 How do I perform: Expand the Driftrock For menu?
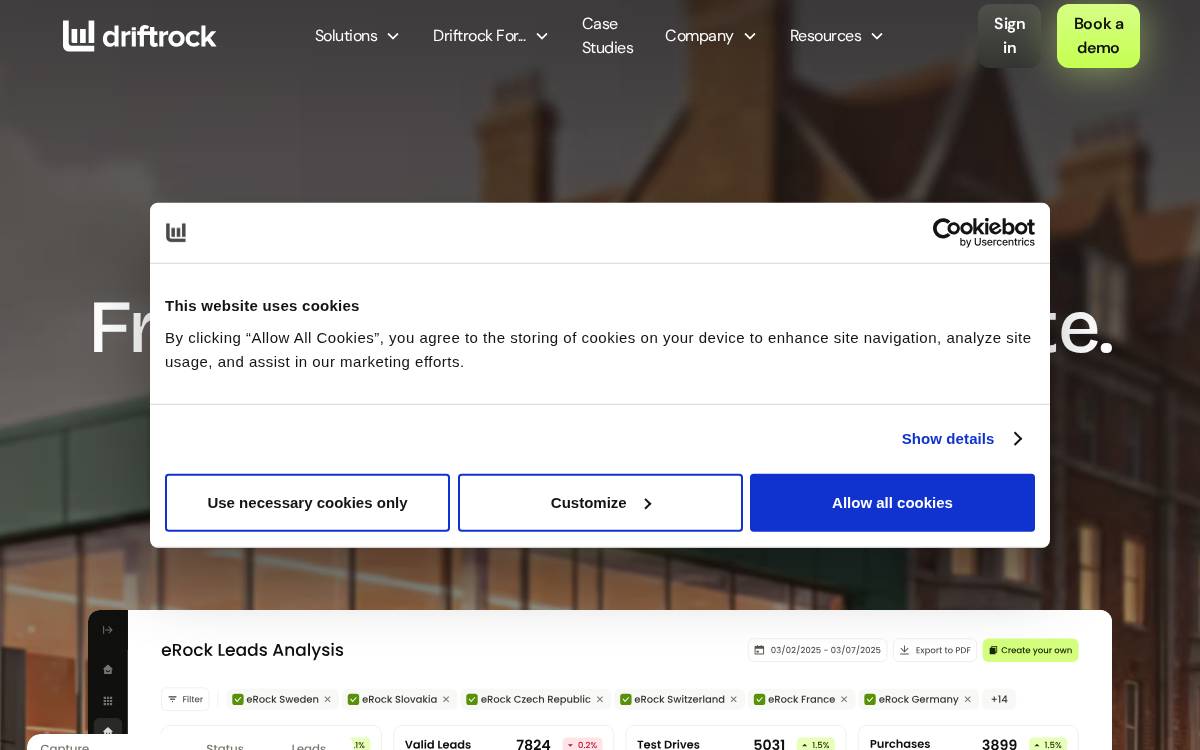tap(491, 36)
